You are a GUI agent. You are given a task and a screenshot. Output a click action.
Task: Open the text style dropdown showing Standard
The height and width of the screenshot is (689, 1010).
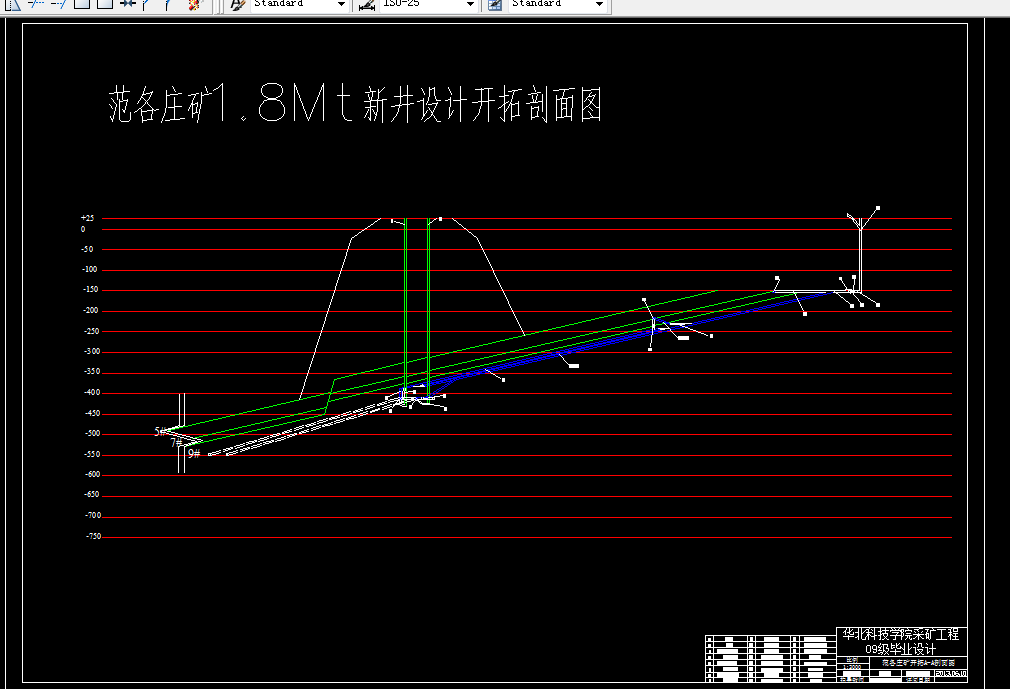coord(298,4)
